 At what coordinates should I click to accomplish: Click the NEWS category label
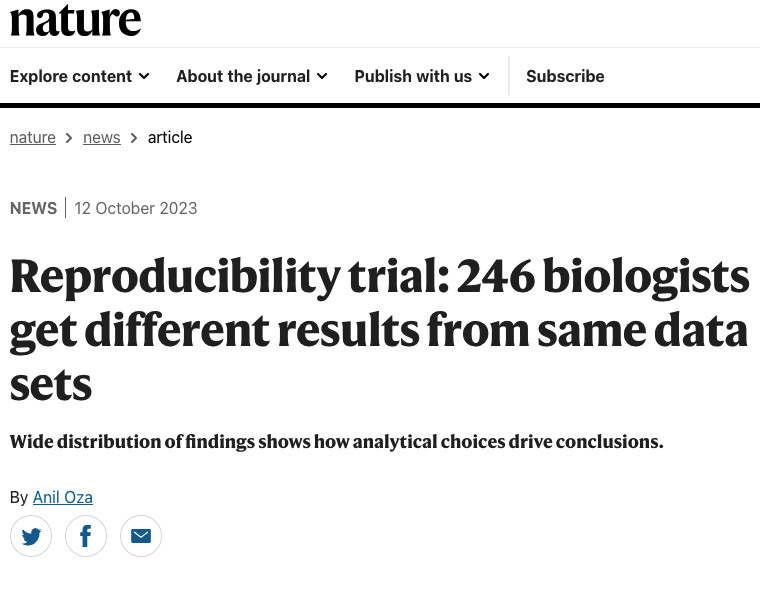click(x=34, y=208)
